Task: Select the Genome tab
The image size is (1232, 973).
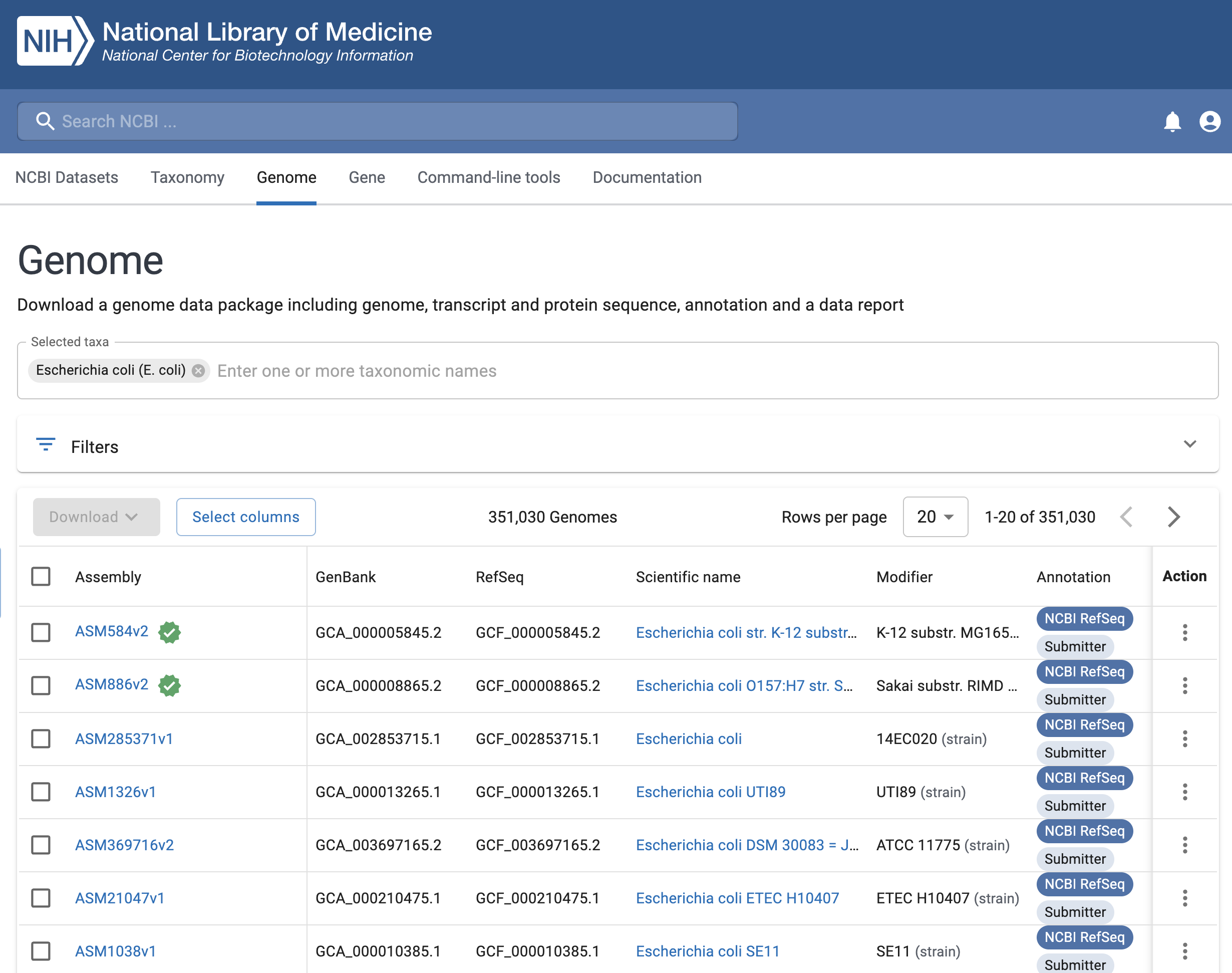Action: [x=286, y=177]
